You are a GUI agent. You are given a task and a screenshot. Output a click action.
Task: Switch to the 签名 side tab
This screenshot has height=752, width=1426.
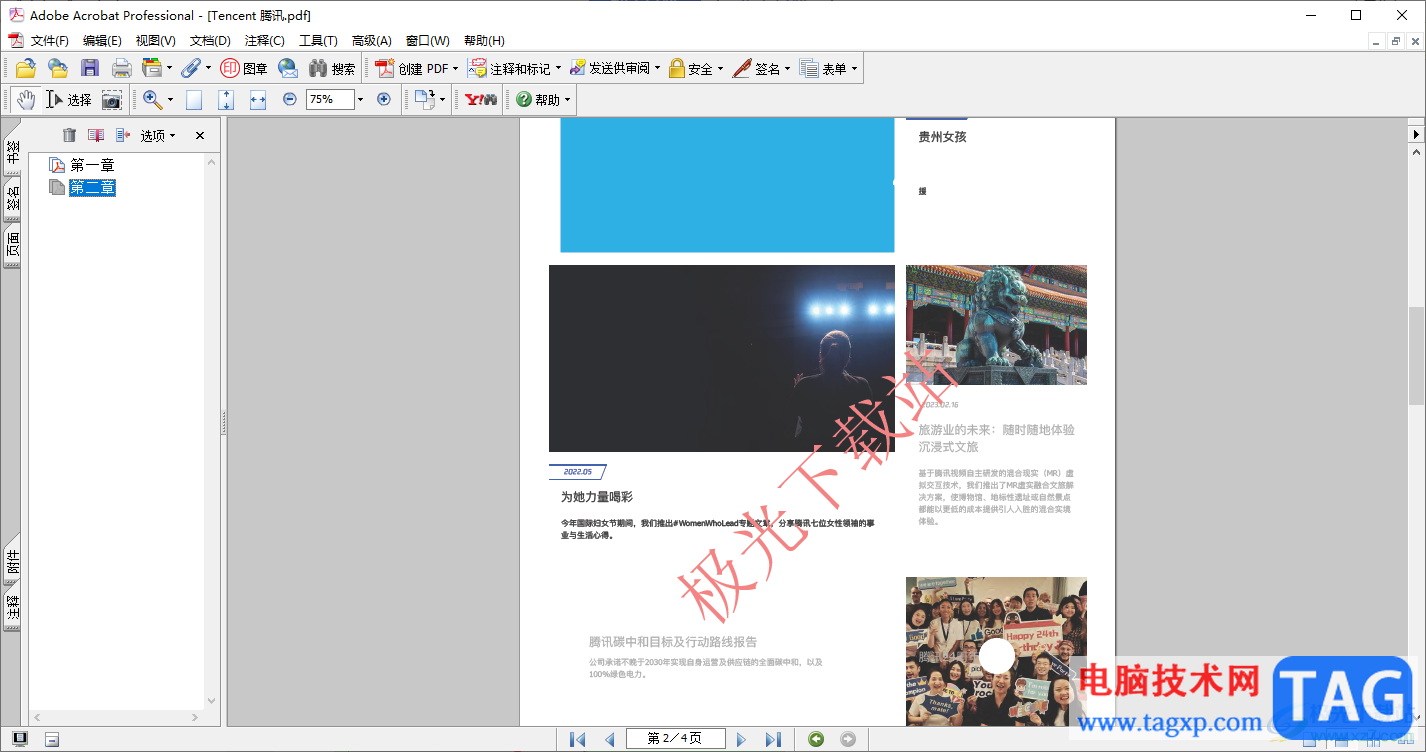12,199
